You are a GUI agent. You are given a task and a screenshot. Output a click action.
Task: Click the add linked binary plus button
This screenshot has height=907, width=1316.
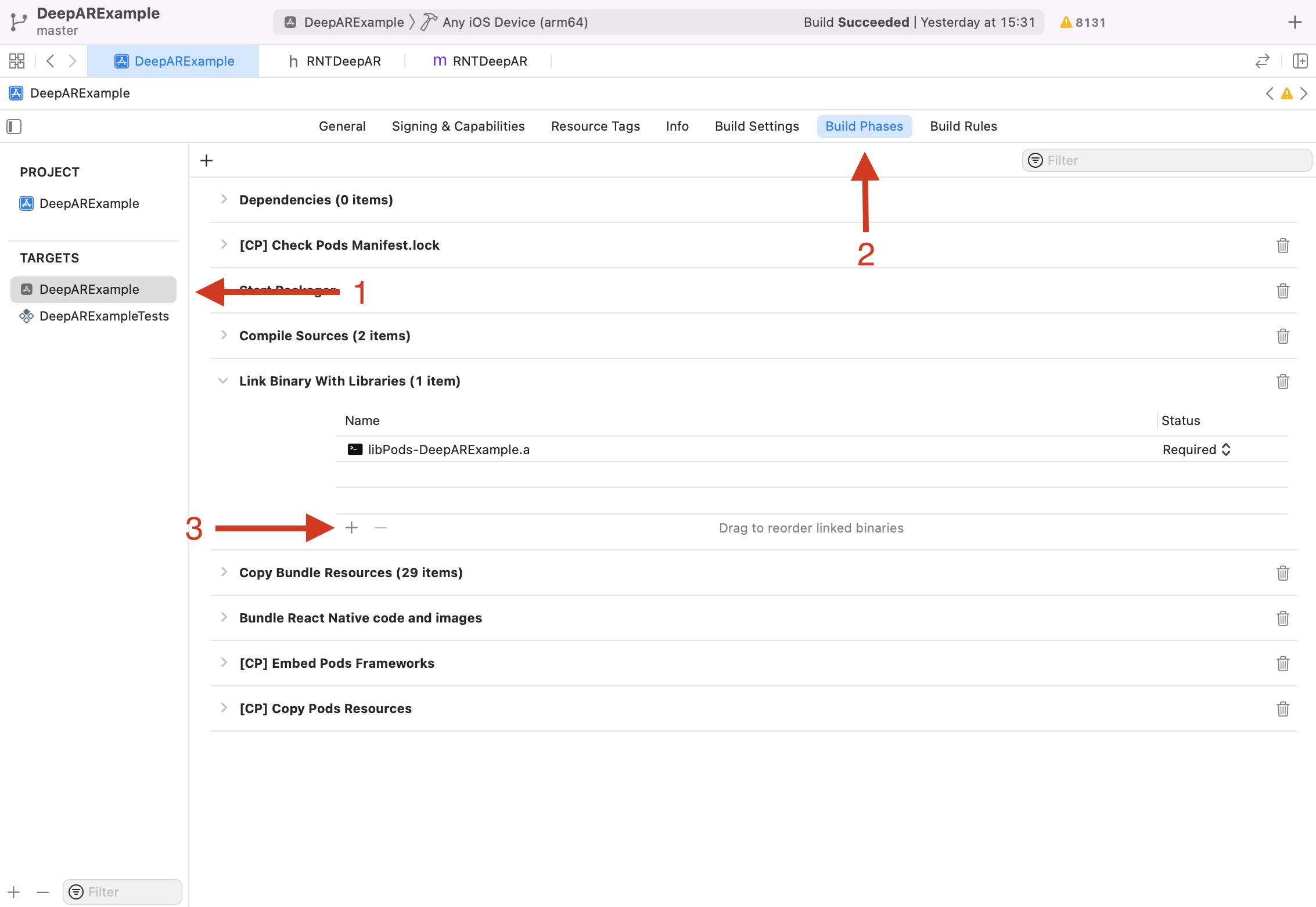(352, 527)
